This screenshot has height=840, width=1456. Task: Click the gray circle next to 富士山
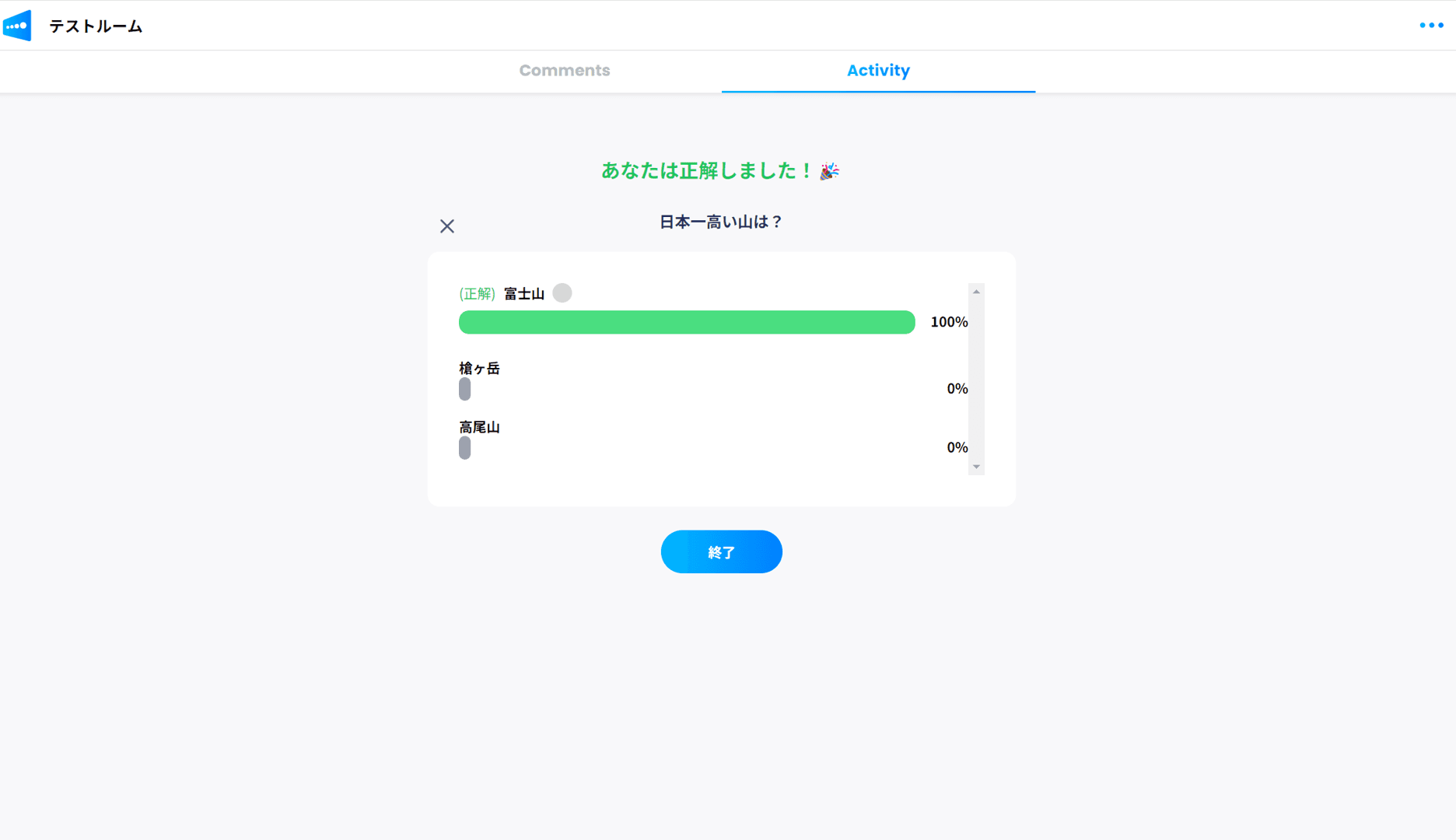point(562,293)
